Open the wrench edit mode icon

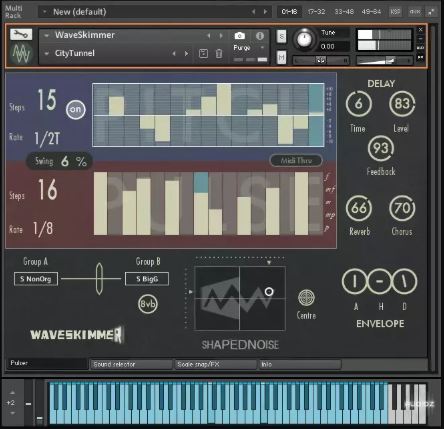click(21, 34)
